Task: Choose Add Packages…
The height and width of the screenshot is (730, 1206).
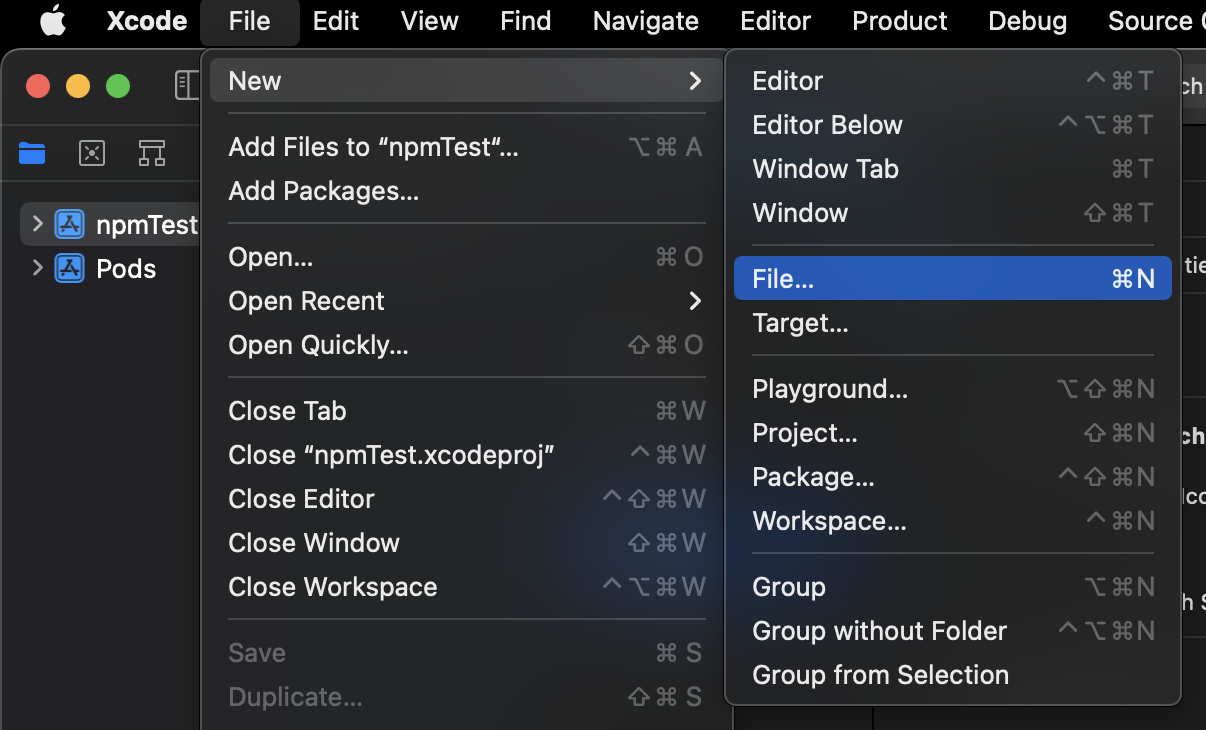Action: [466, 191]
